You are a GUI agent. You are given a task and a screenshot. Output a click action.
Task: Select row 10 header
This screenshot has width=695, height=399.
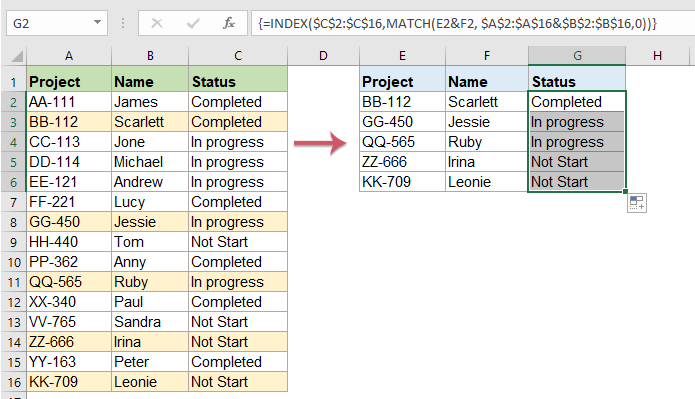[14, 262]
